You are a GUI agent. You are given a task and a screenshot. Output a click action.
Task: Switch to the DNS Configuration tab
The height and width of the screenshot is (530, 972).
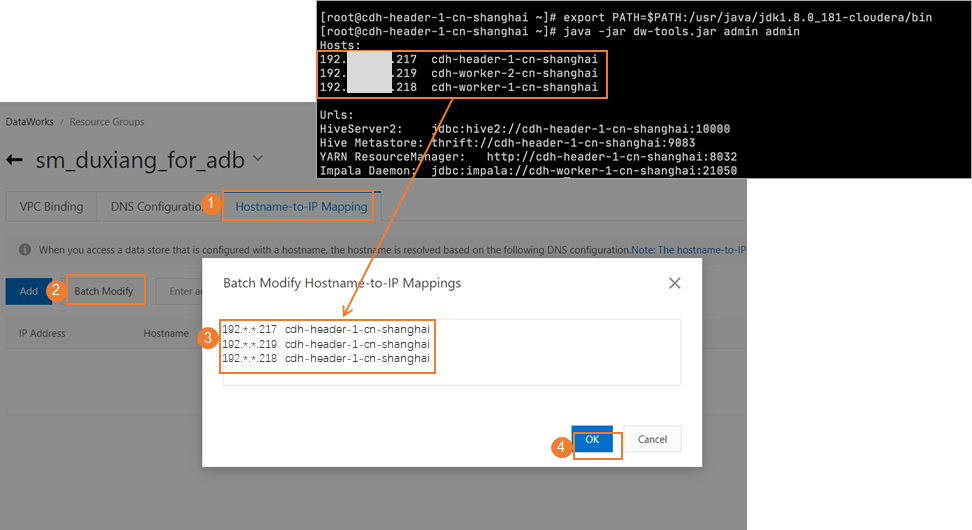pos(157,206)
